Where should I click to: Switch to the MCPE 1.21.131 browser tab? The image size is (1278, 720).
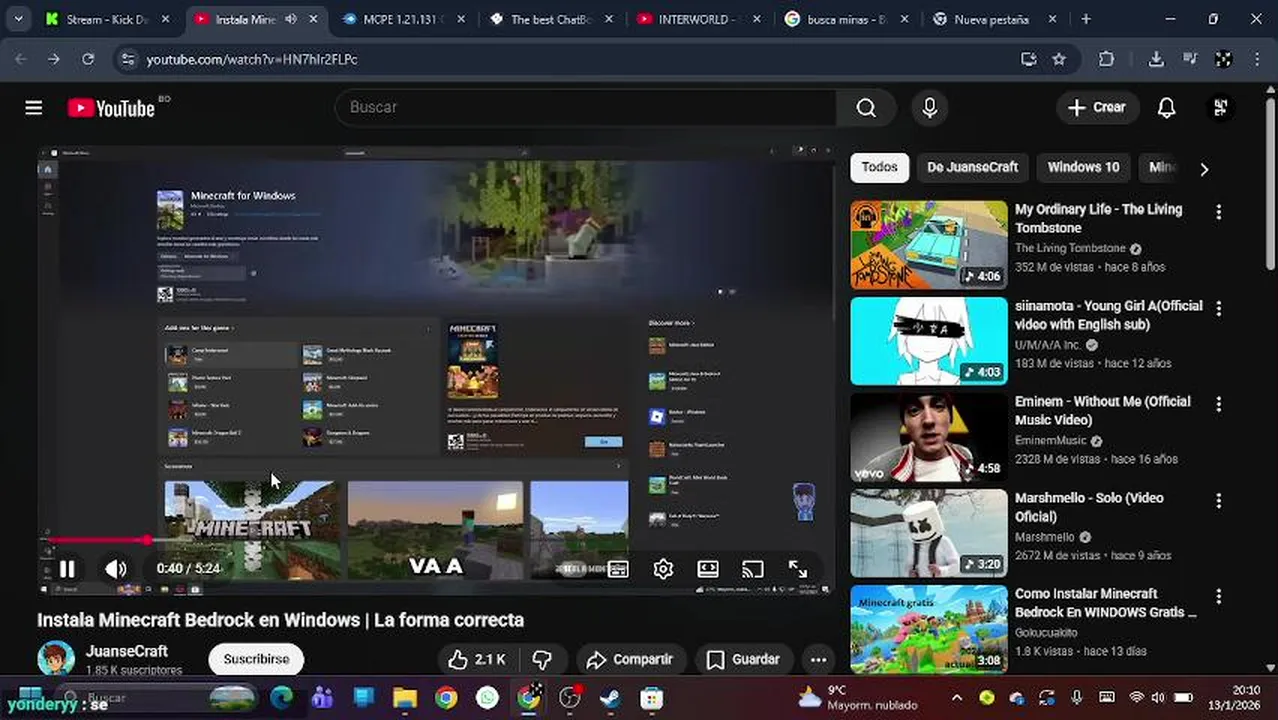point(402,19)
